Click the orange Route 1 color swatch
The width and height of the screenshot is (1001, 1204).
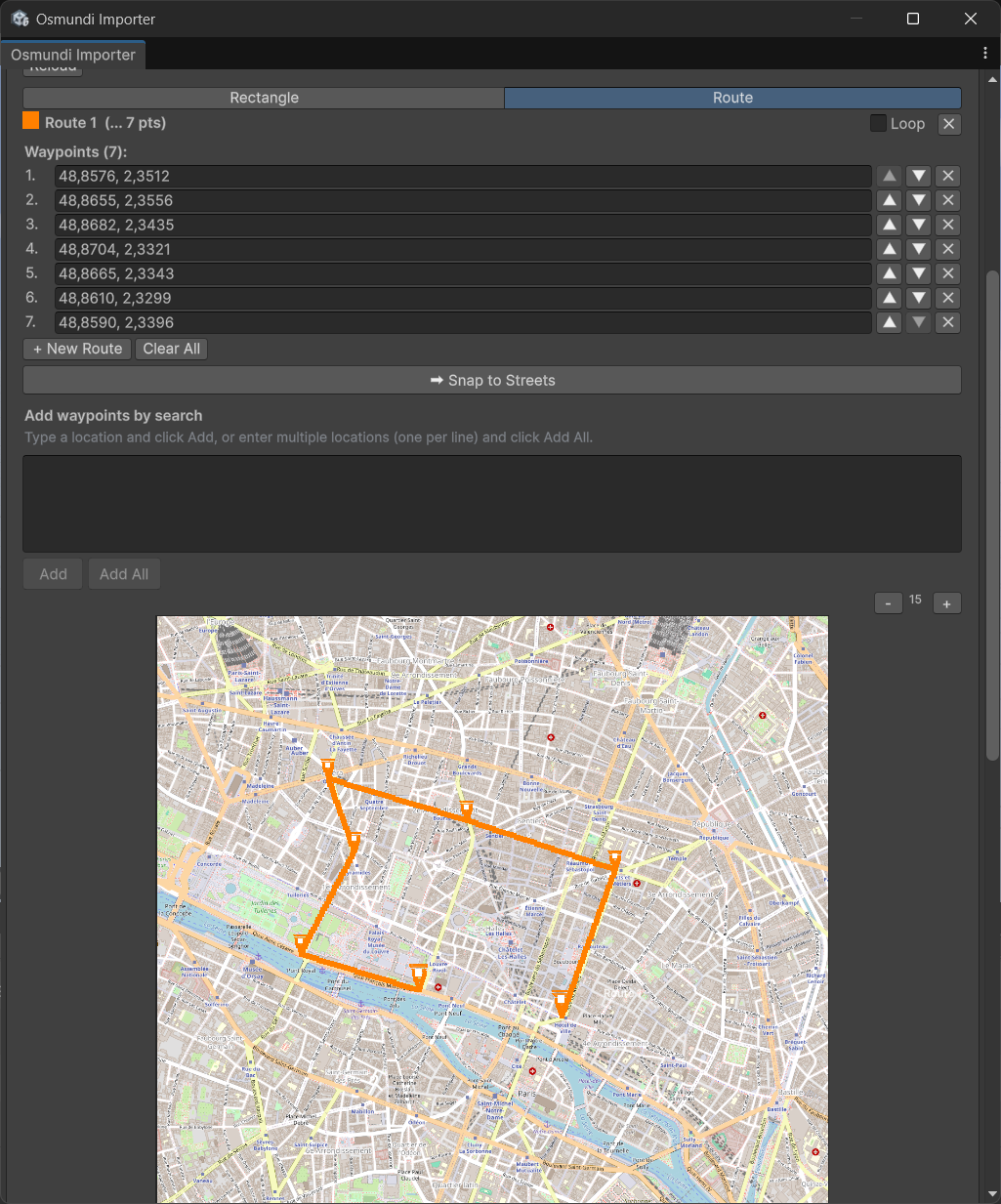30,122
